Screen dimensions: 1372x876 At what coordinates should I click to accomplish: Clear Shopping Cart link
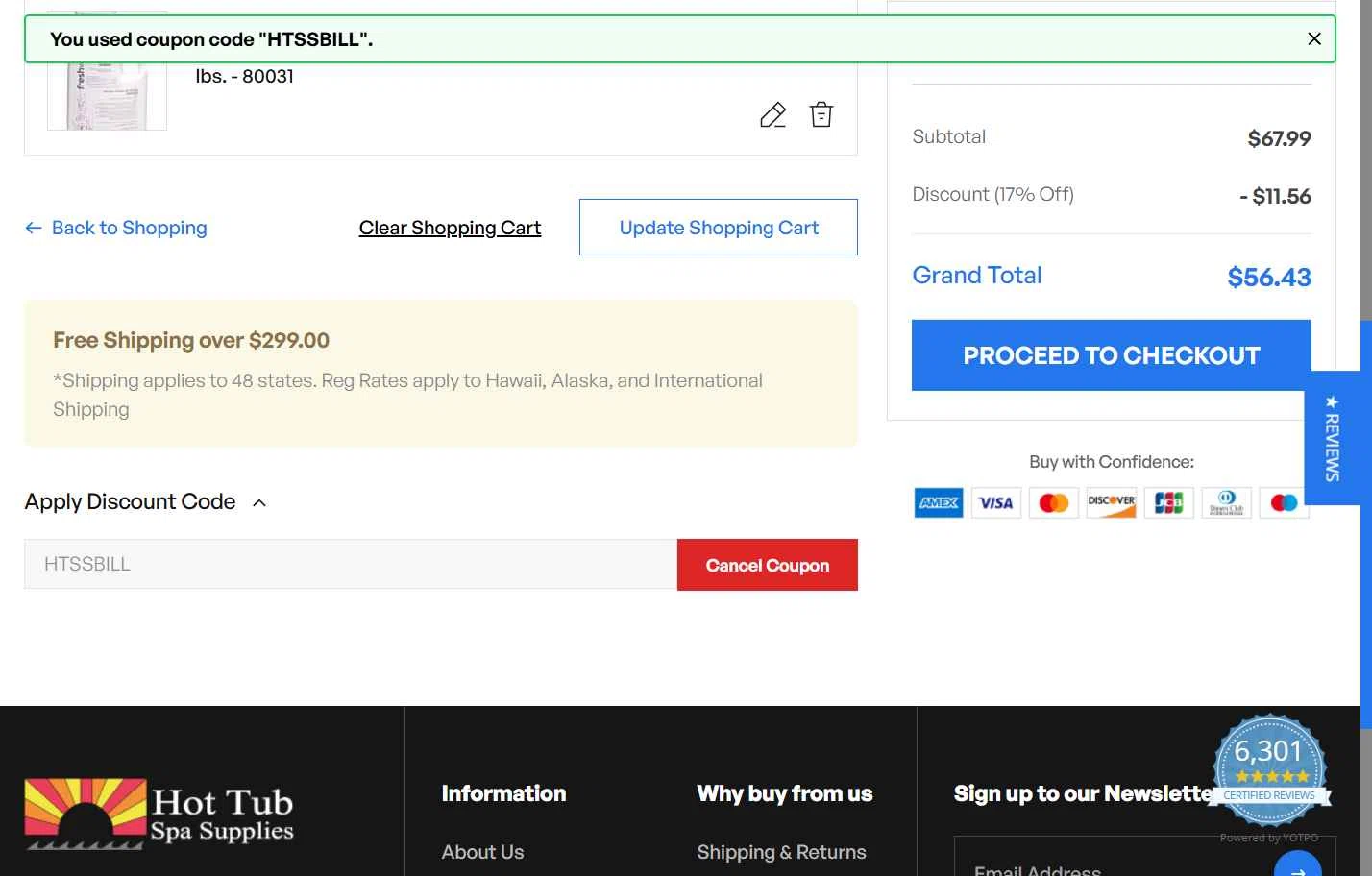tap(450, 228)
